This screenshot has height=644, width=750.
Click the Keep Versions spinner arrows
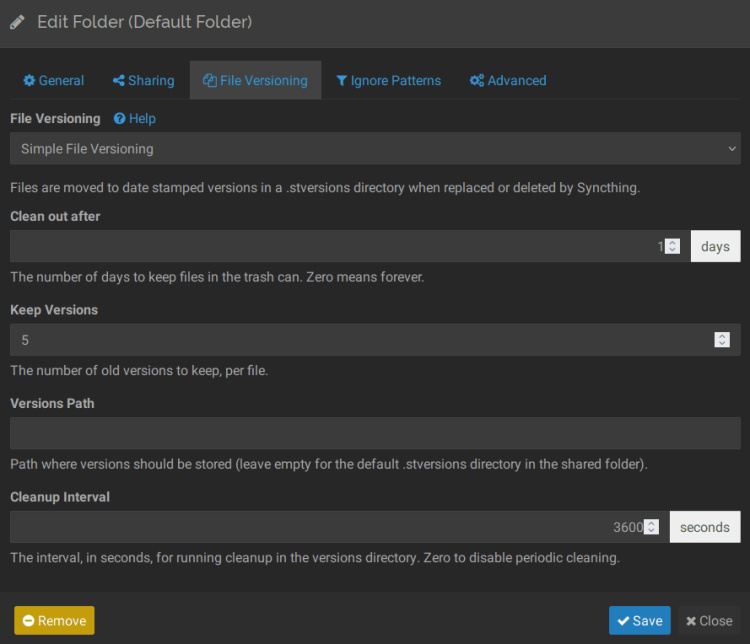pyautogui.click(x=722, y=340)
